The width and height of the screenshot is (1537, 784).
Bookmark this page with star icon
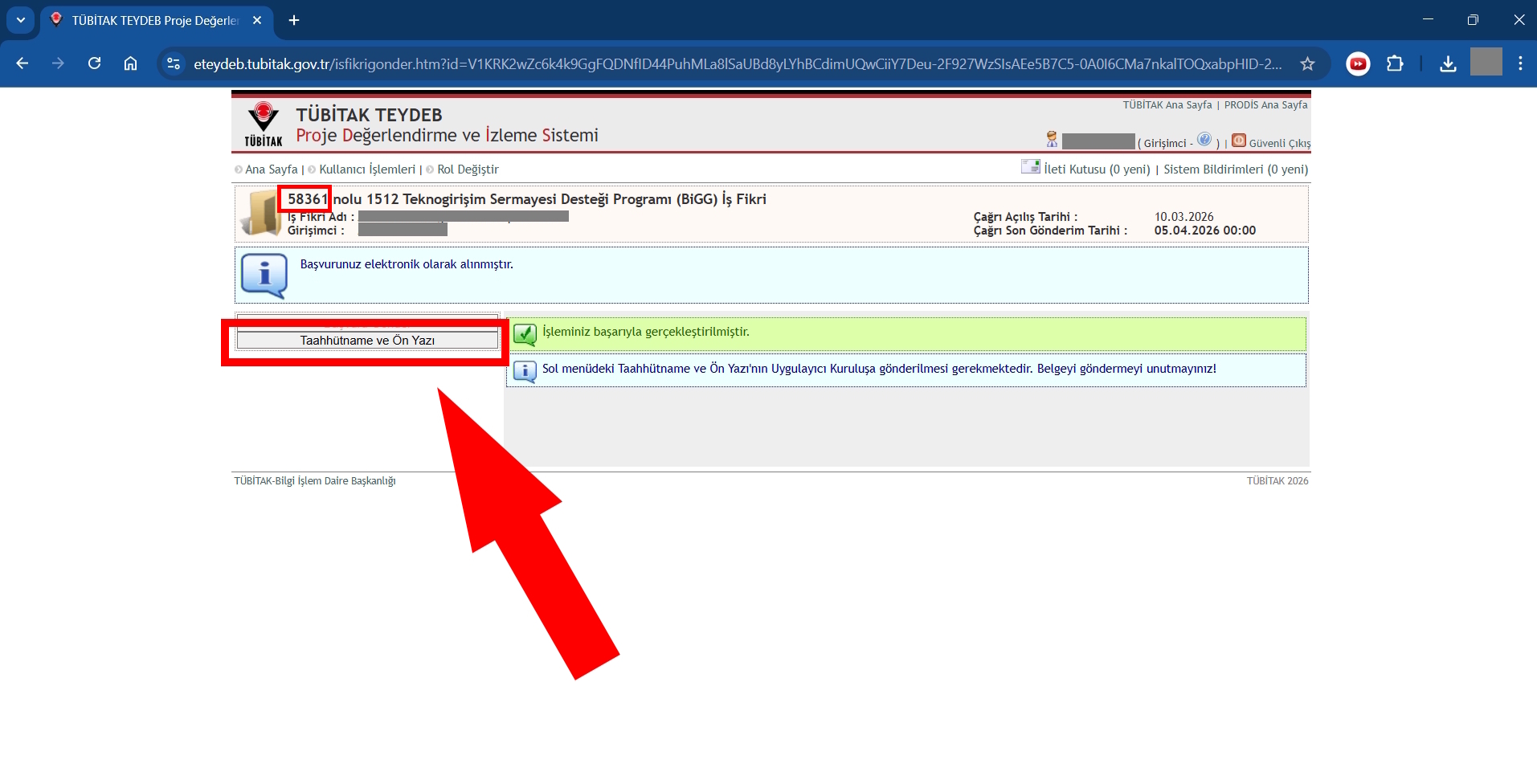tap(1307, 63)
